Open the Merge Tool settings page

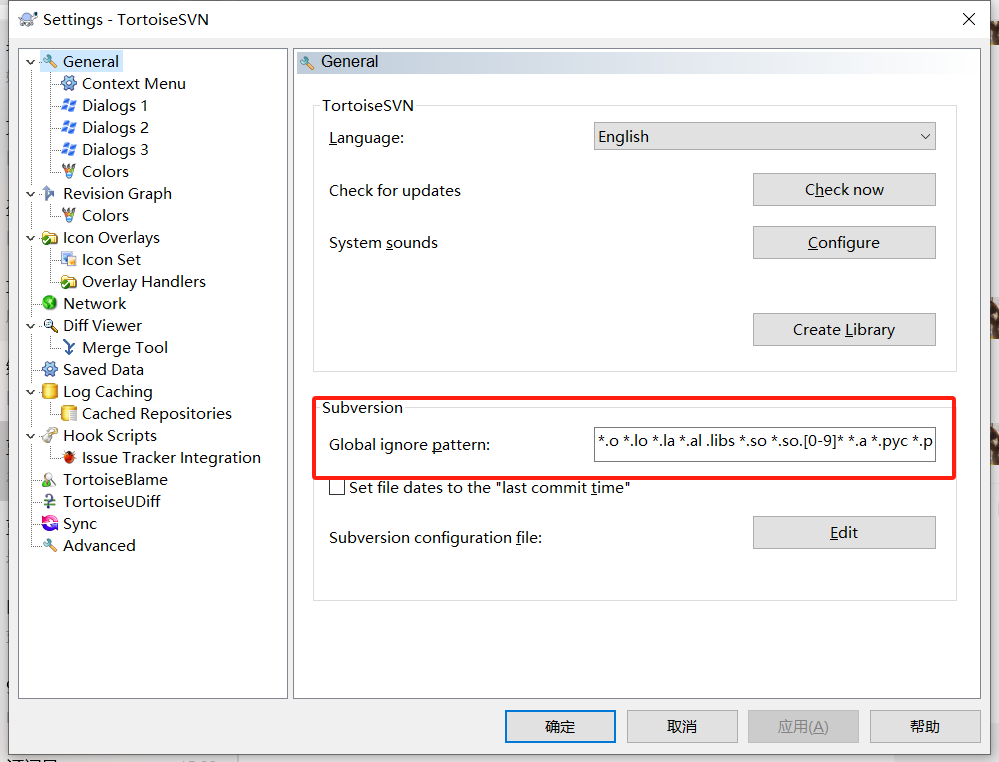click(125, 347)
